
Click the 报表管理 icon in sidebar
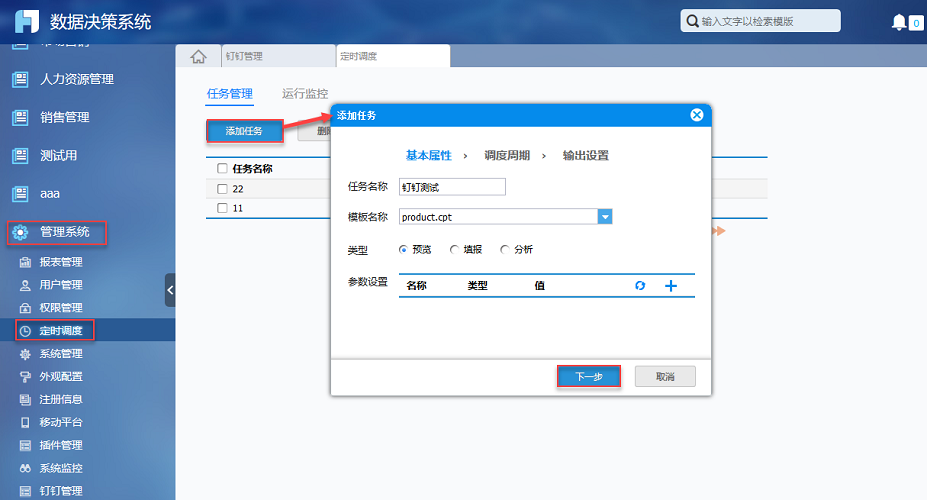[25, 262]
